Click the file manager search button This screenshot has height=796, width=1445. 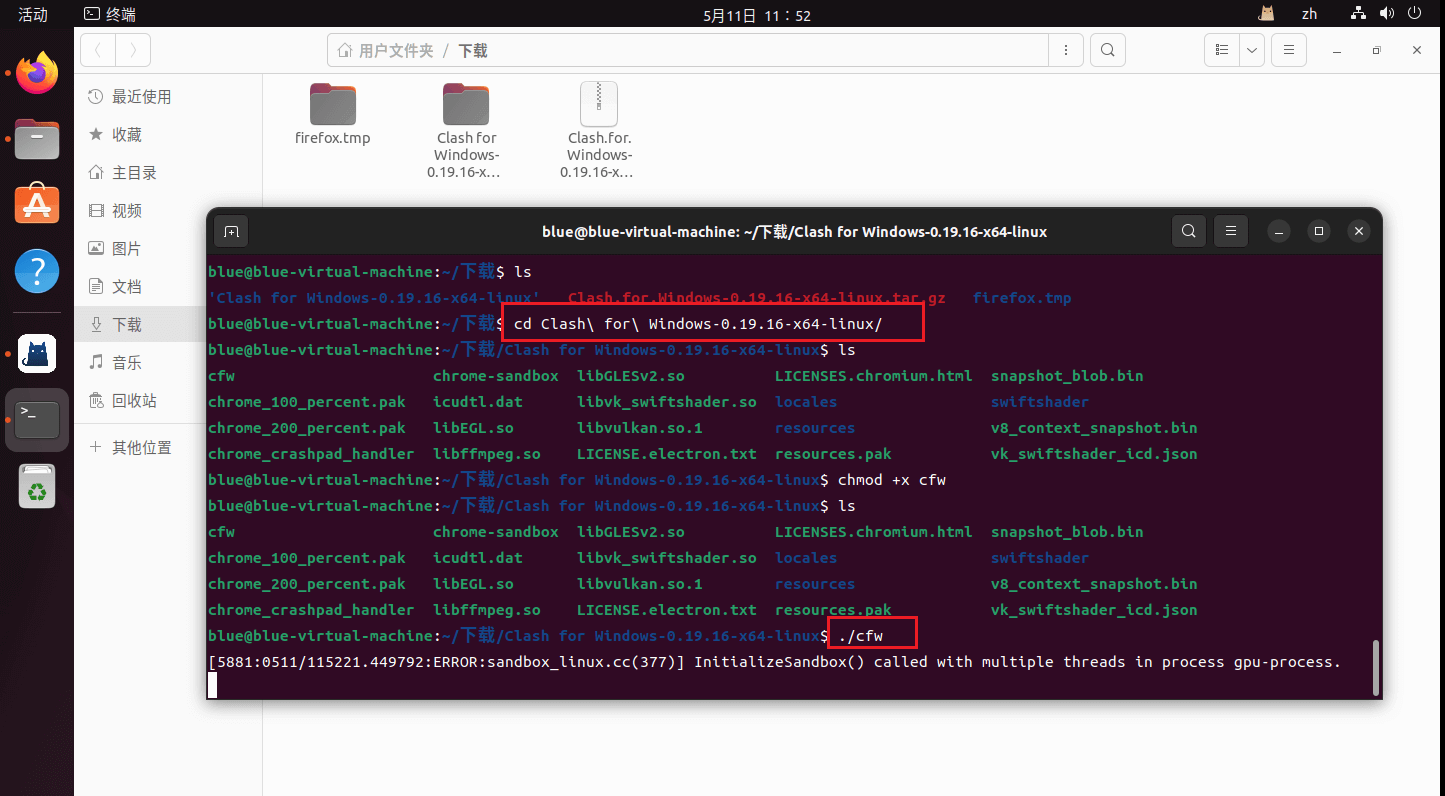coord(1107,50)
